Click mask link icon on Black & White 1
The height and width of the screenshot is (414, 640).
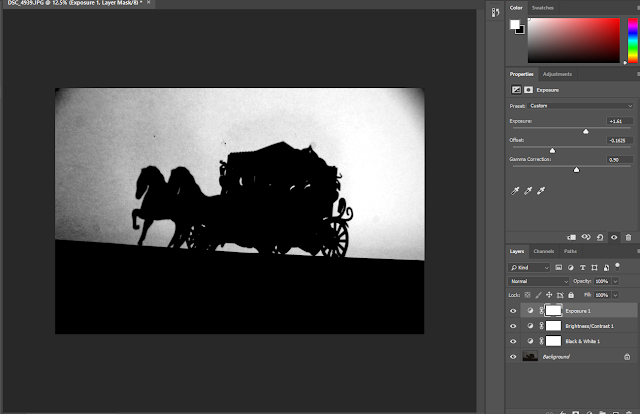pyautogui.click(x=542, y=341)
